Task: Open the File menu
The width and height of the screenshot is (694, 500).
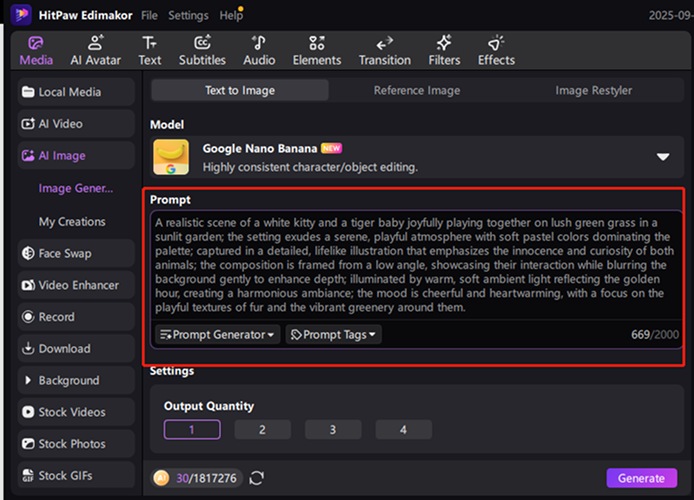Action: coord(149,15)
